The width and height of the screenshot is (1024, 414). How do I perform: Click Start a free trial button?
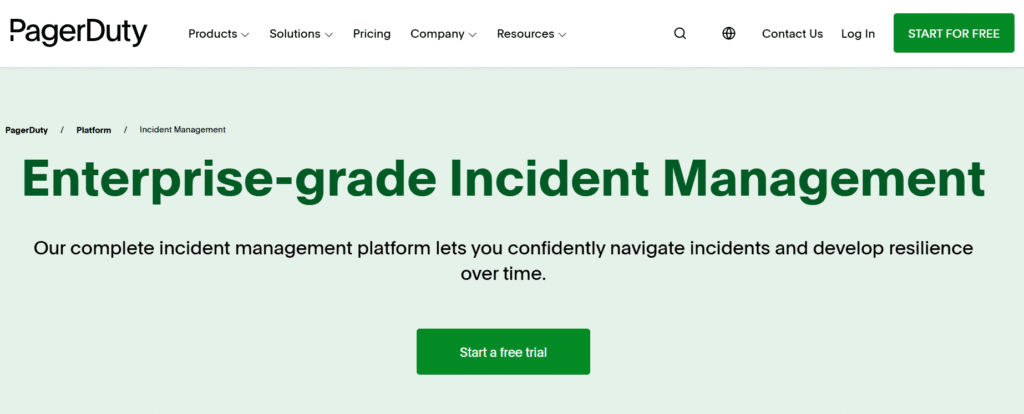(x=503, y=352)
